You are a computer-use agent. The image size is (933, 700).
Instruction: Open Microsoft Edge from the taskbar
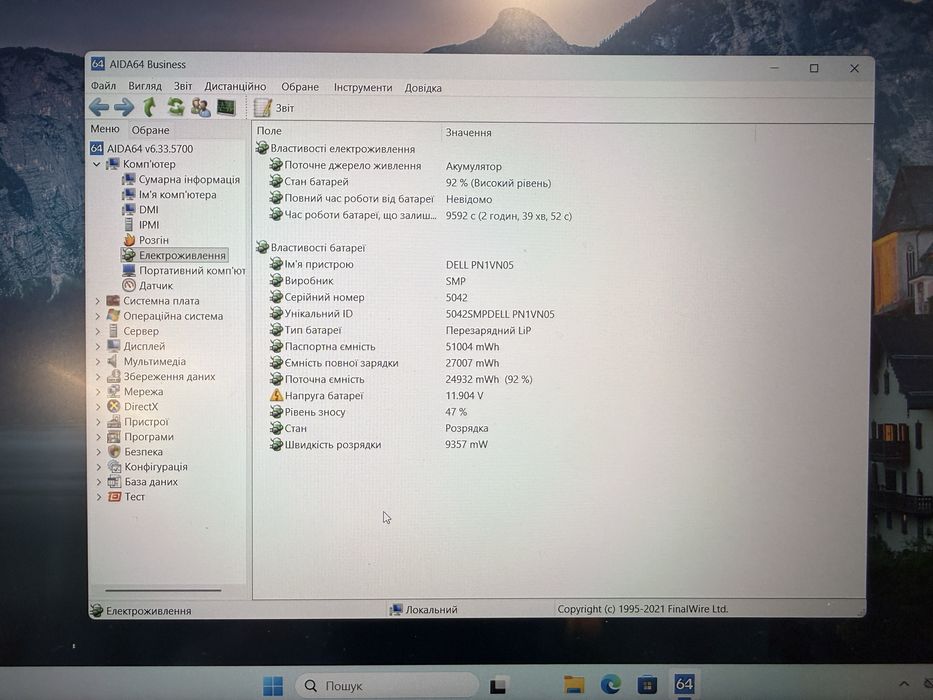tap(610, 685)
